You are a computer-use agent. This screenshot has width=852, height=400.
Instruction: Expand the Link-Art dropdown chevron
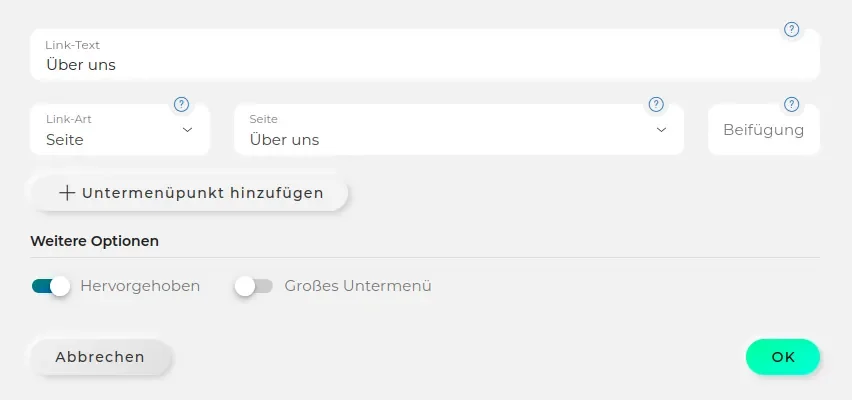(x=187, y=129)
